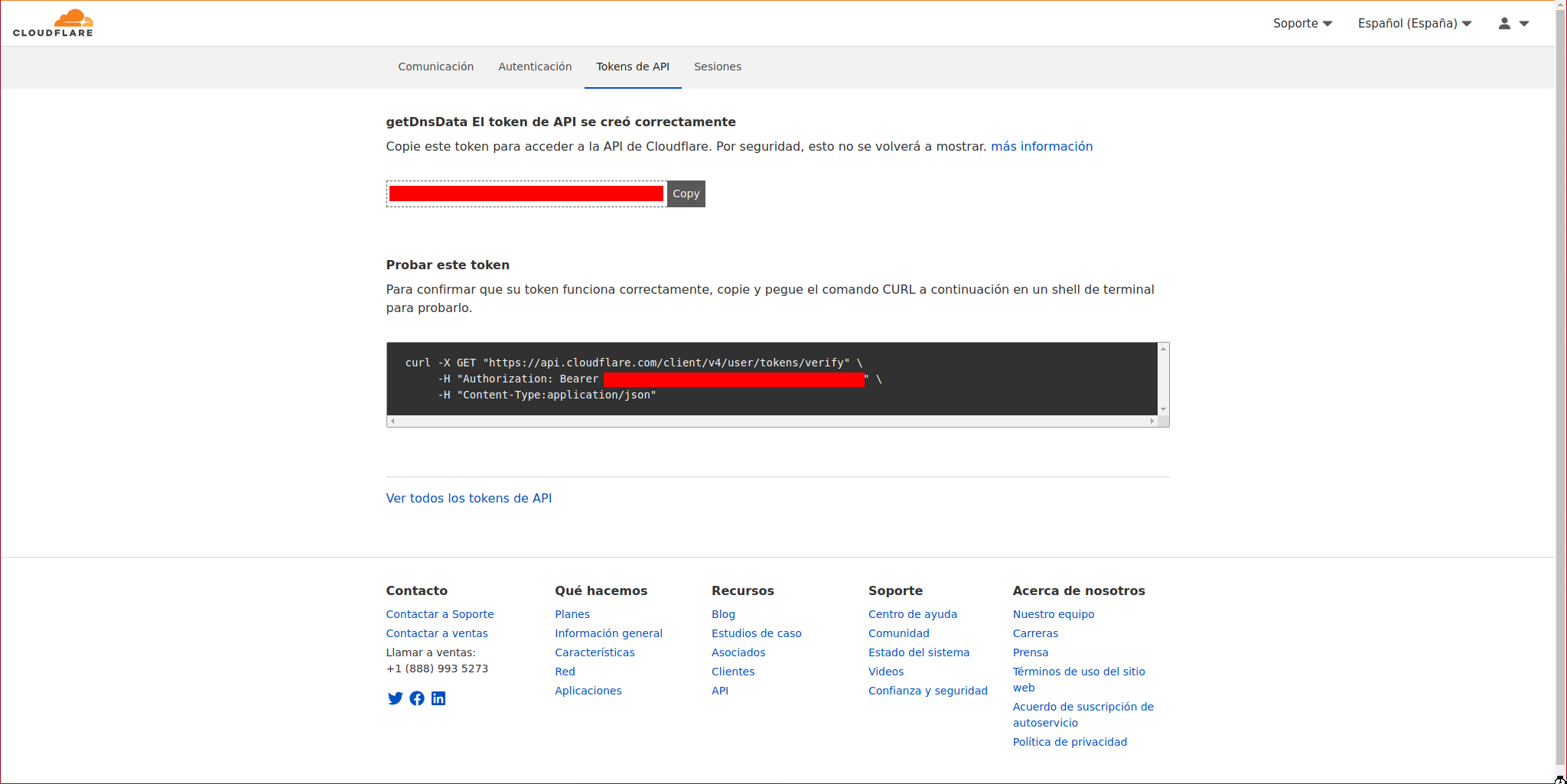Switch to the Autenticación tab
This screenshot has height=784, width=1567.
[535, 67]
